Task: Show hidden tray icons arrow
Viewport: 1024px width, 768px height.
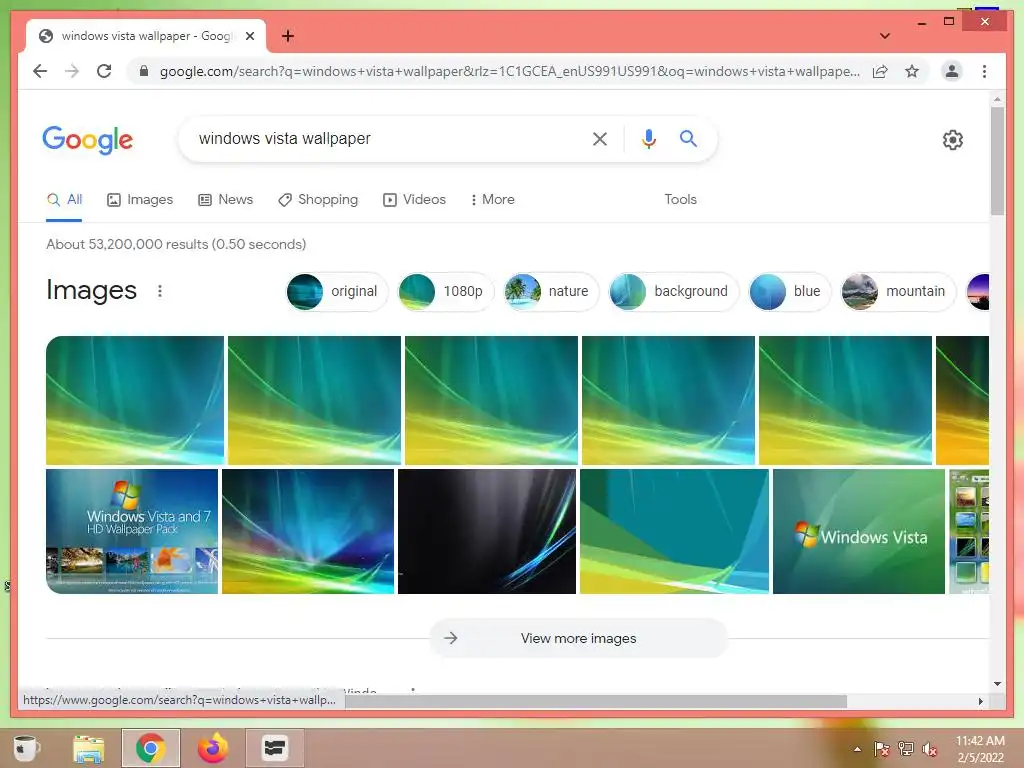Action: (857, 750)
